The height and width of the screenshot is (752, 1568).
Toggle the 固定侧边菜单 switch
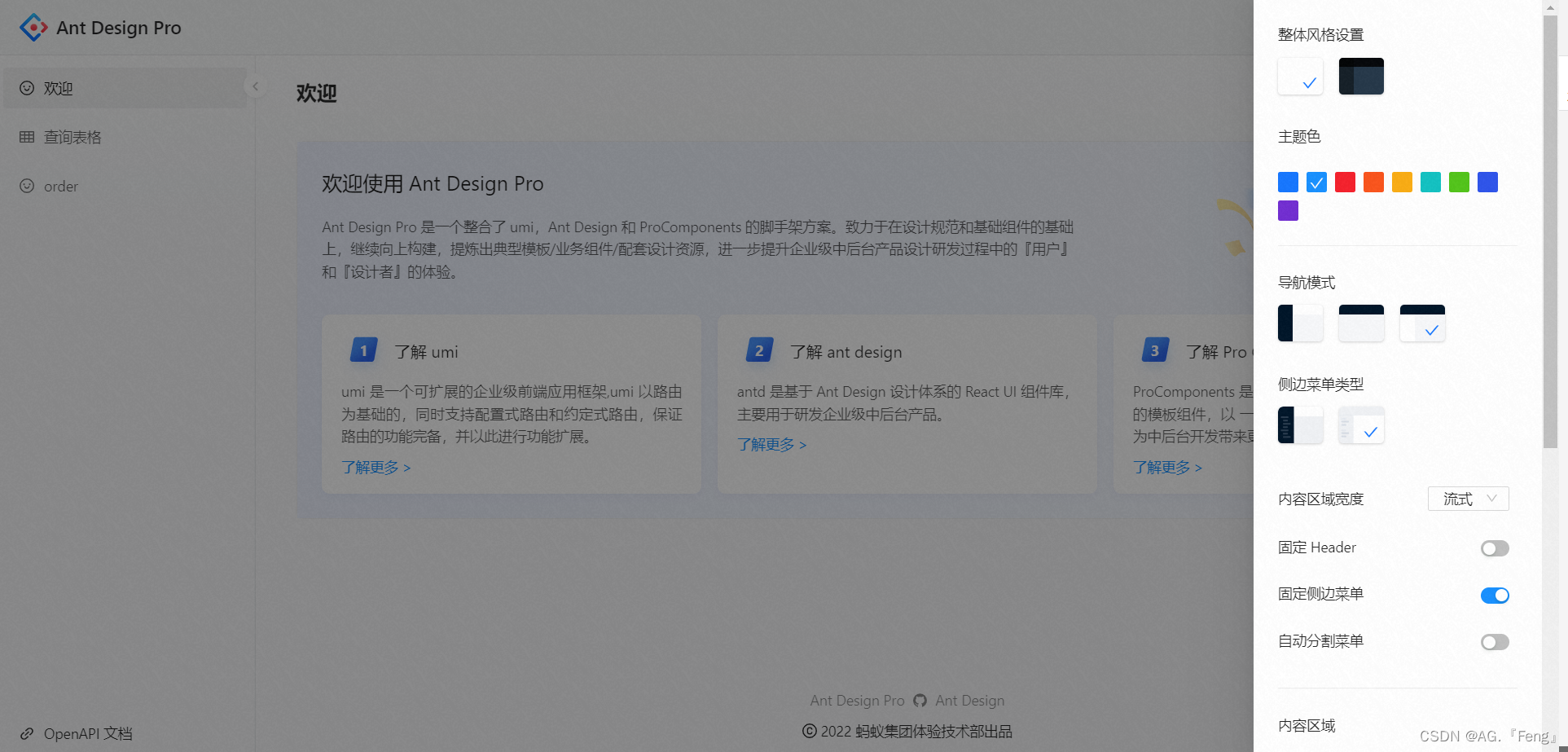click(1495, 595)
